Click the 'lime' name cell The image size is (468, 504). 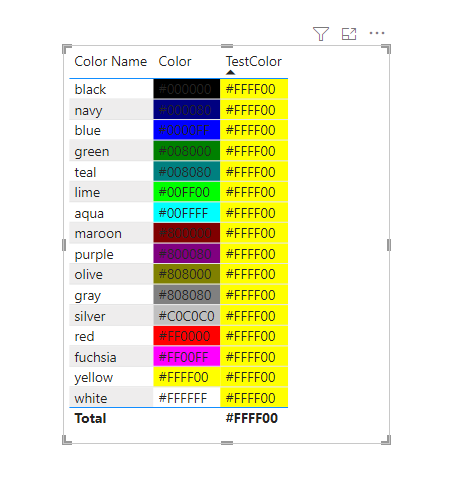(111, 192)
